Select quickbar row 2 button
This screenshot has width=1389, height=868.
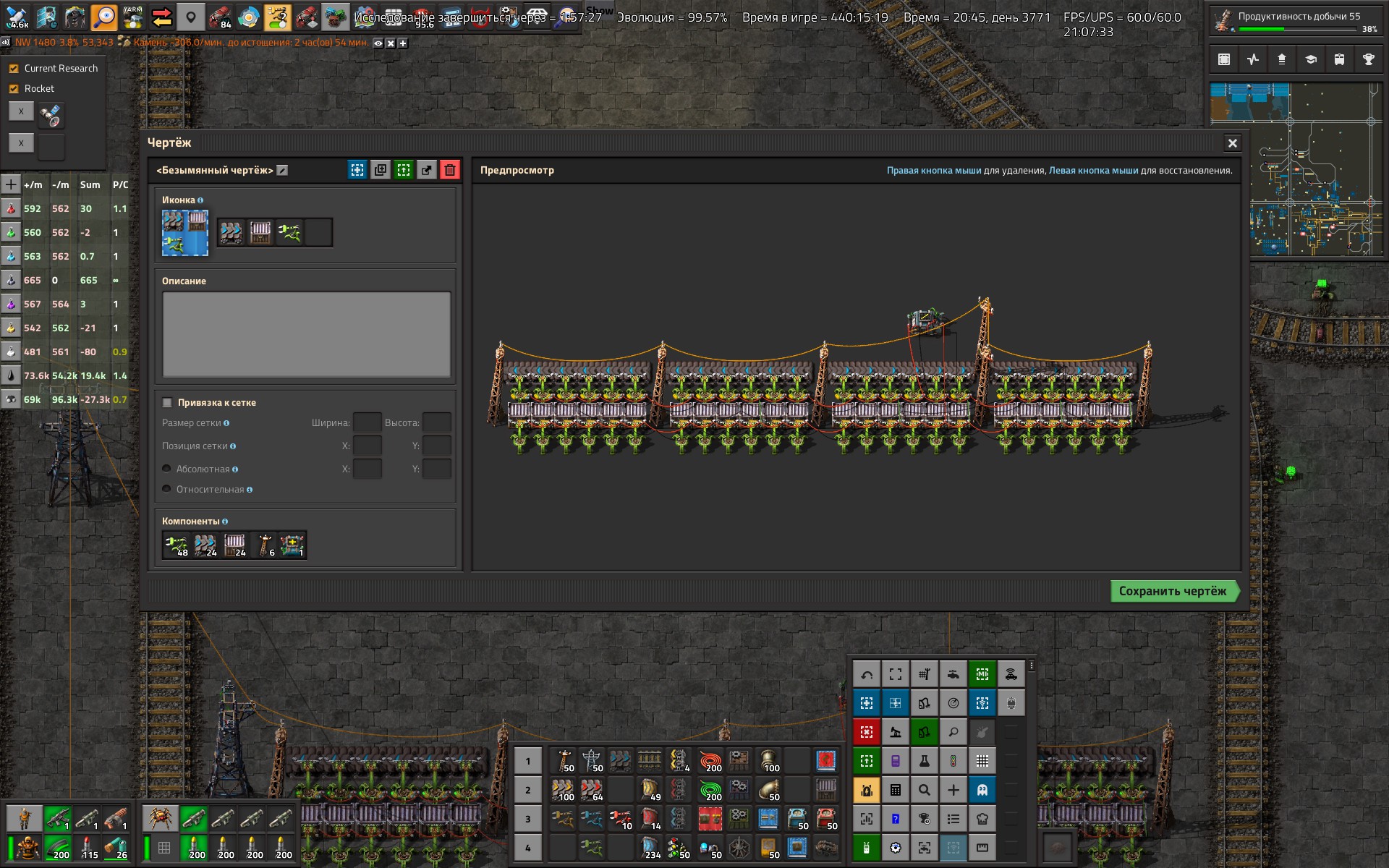tap(528, 790)
